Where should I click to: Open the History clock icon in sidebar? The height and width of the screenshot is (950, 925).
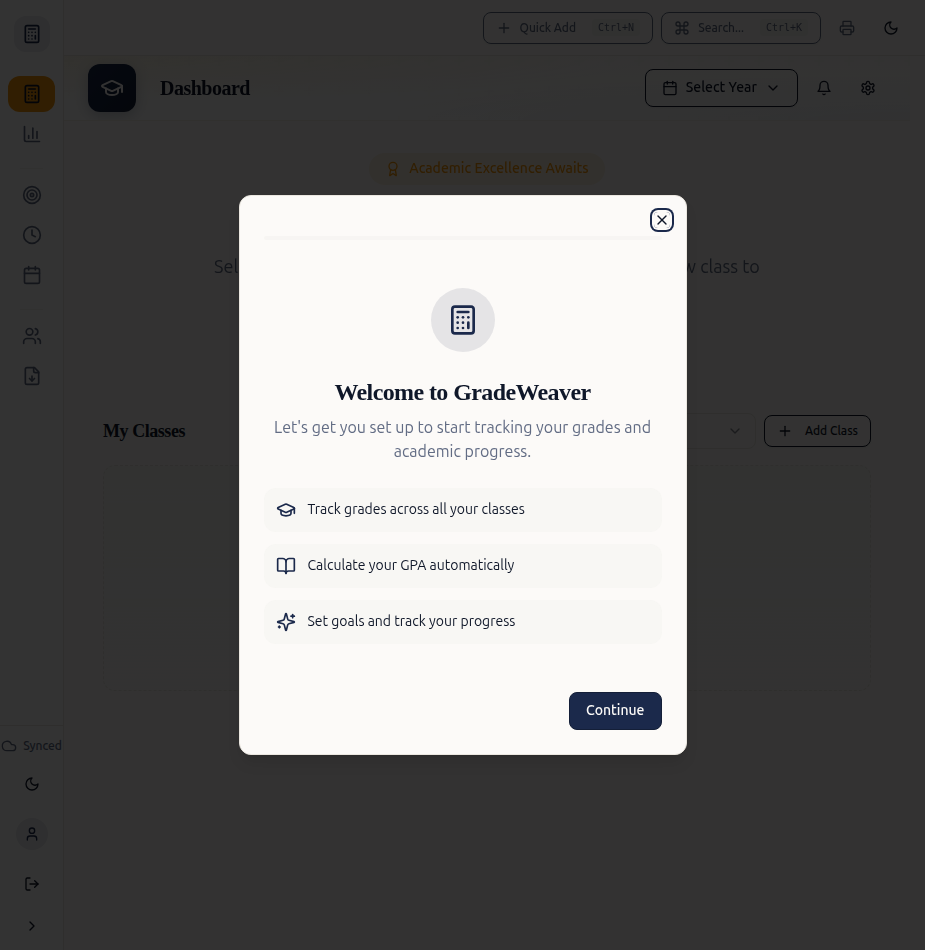point(32,235)
